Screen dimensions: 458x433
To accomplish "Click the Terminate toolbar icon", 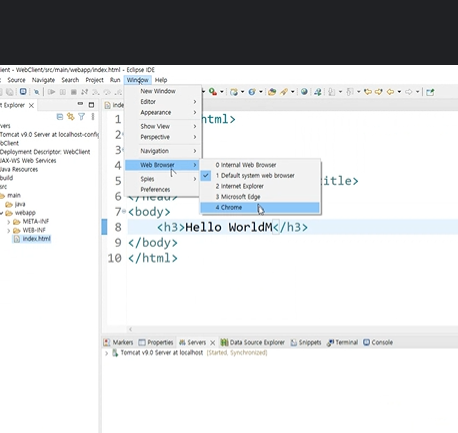I will coord(74,92).
